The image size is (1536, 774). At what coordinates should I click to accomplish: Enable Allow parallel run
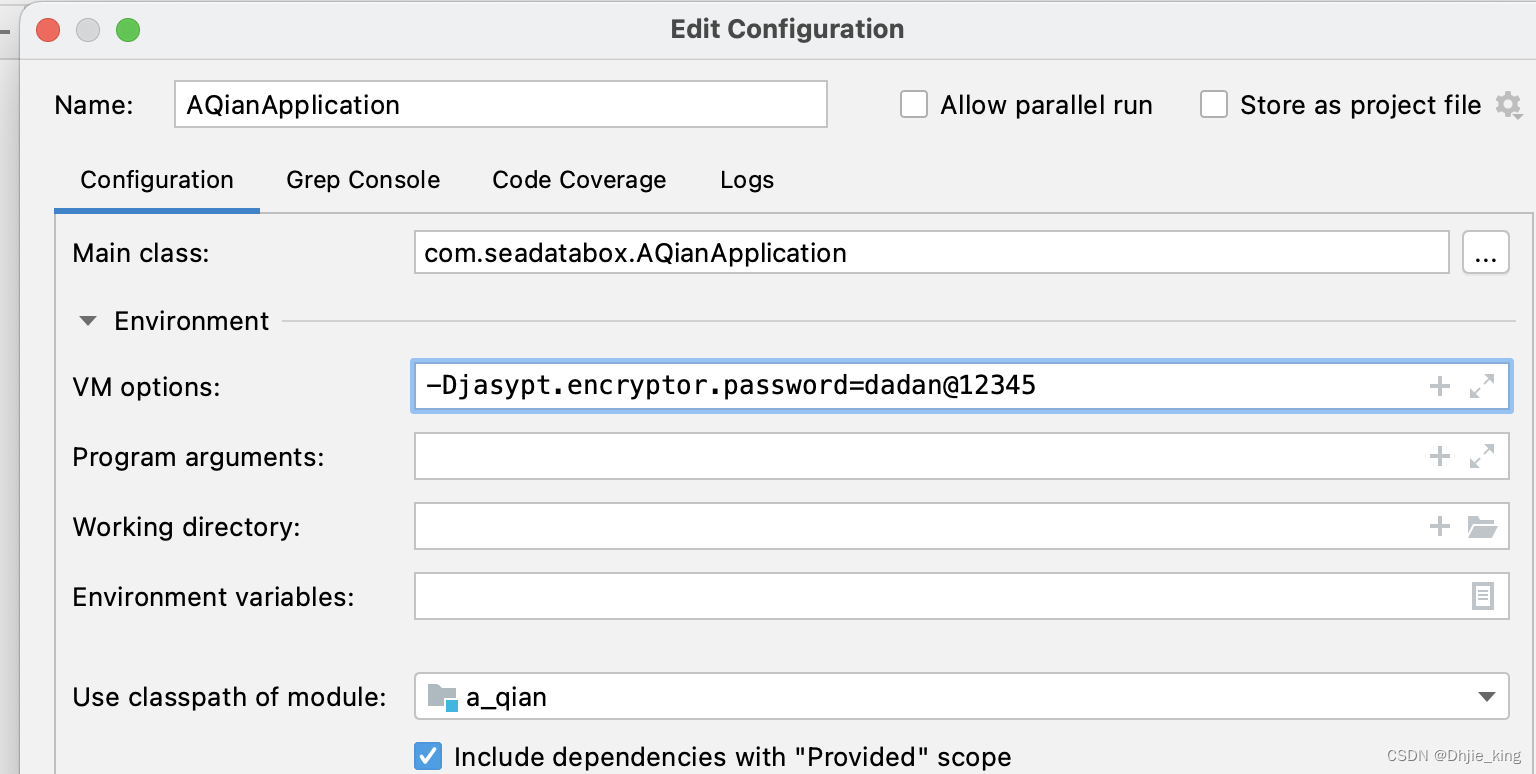pos(914,105)
